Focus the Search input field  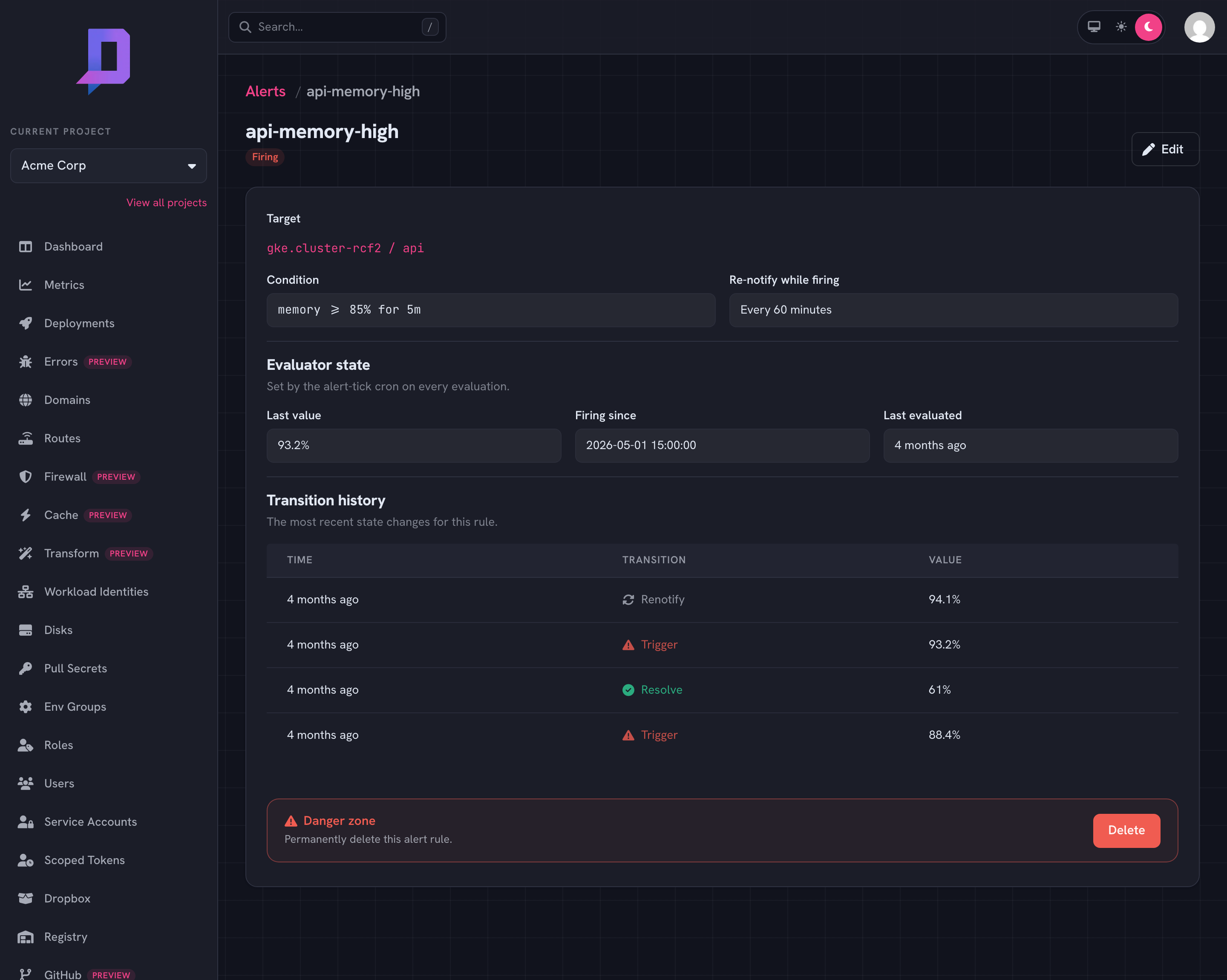(x=337, y=27)
